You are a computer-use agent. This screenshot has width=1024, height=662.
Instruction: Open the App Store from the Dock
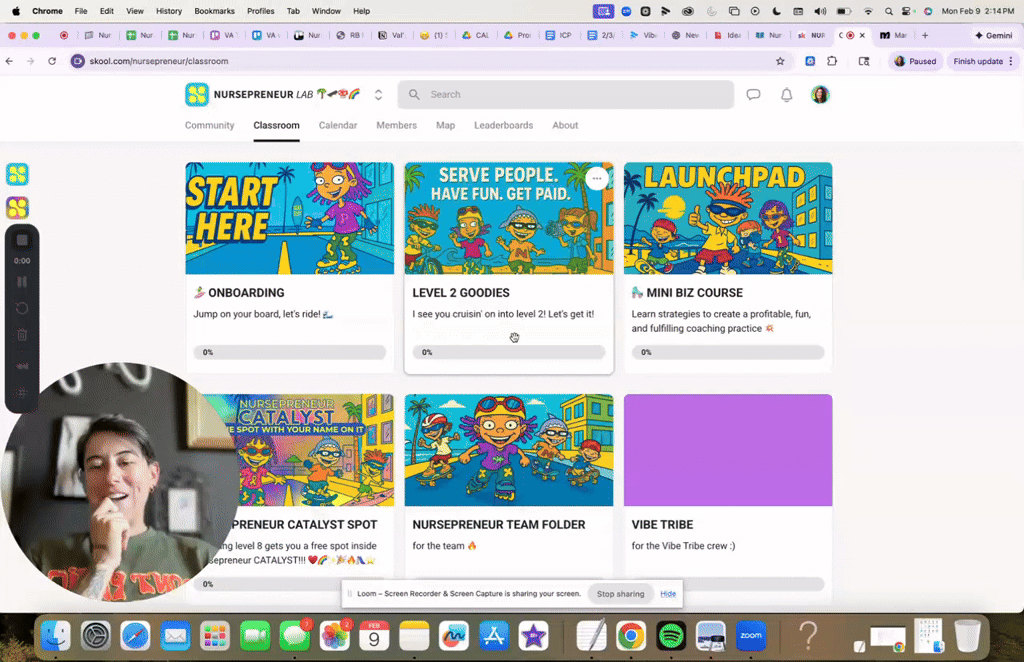pos(494,635)
